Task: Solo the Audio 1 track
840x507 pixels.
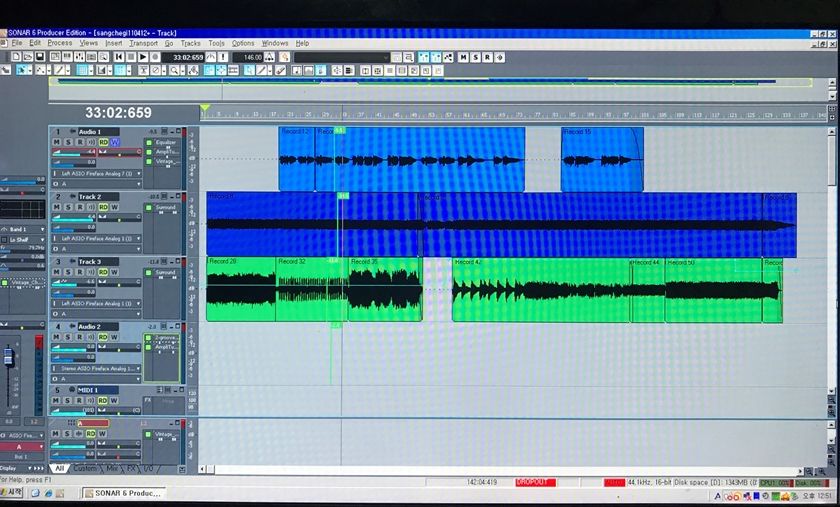Action: 68,142
